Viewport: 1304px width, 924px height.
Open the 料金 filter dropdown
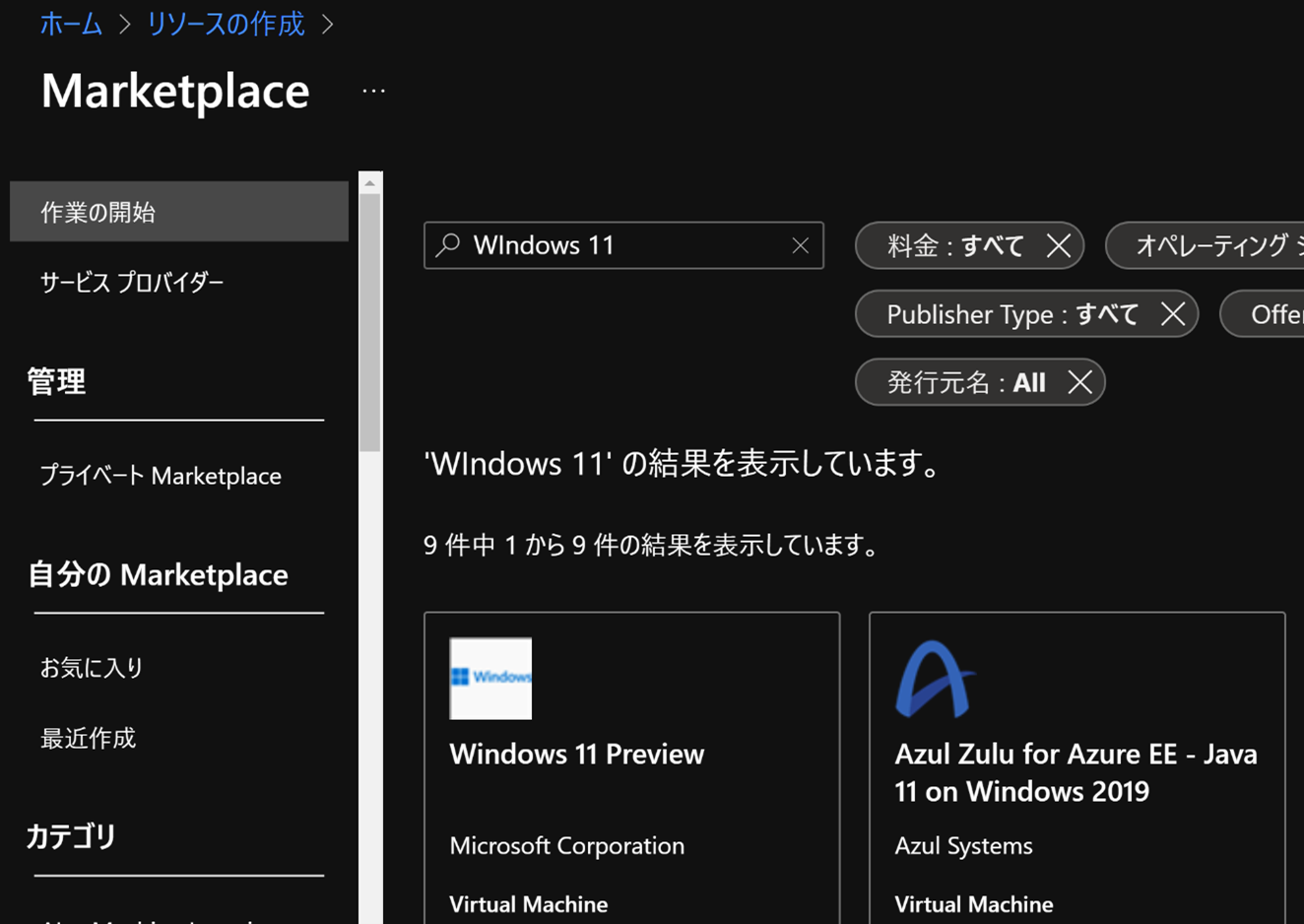point(953,245)
